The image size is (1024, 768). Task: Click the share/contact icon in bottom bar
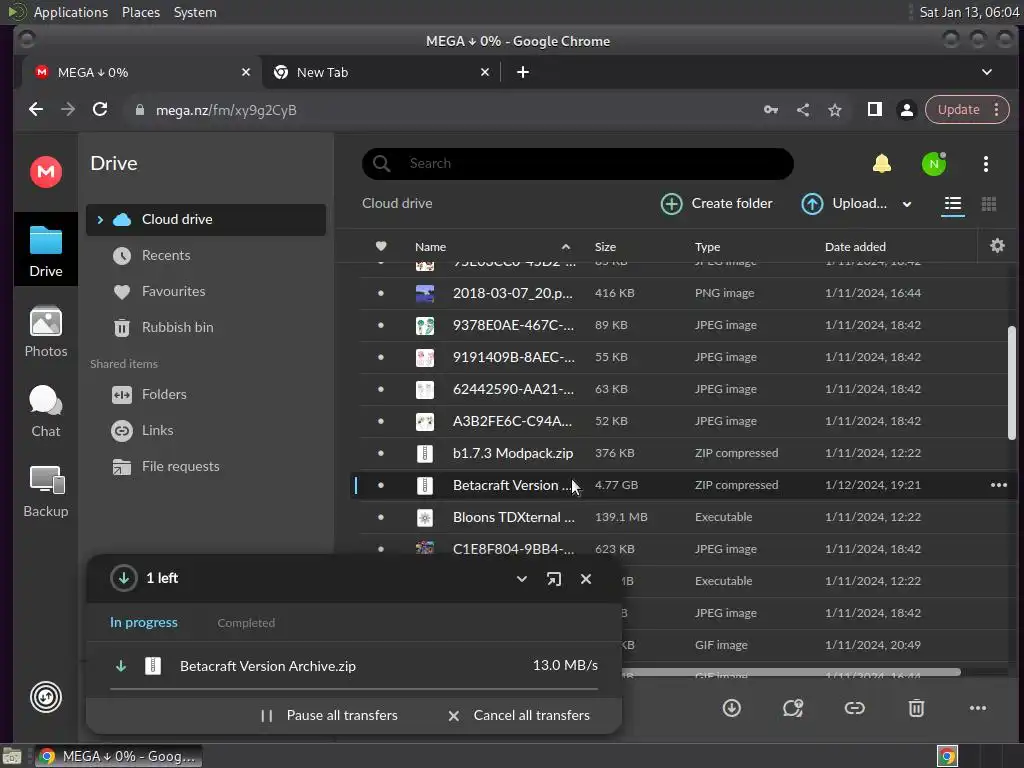(x=793, y=708)
